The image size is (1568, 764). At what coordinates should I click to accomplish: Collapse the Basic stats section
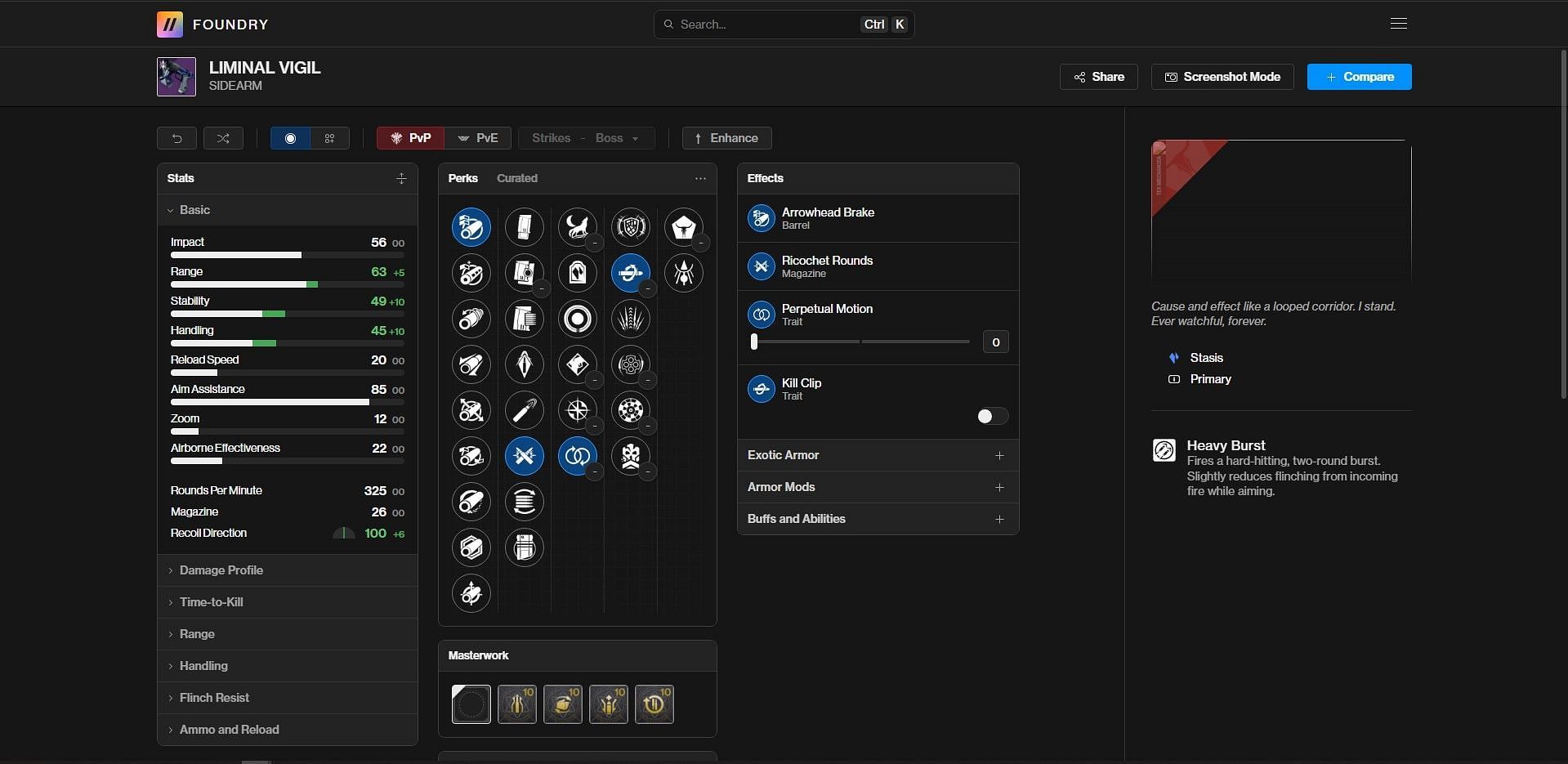click(287, 210)
